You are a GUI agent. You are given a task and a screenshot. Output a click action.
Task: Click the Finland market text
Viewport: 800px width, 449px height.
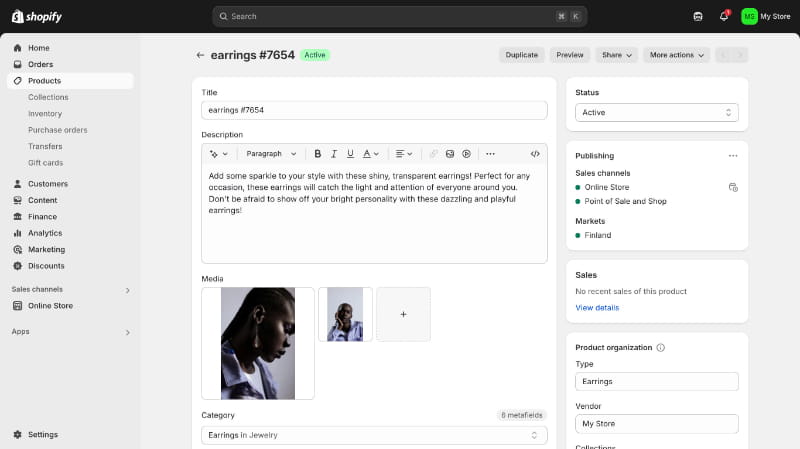point(597,235)
